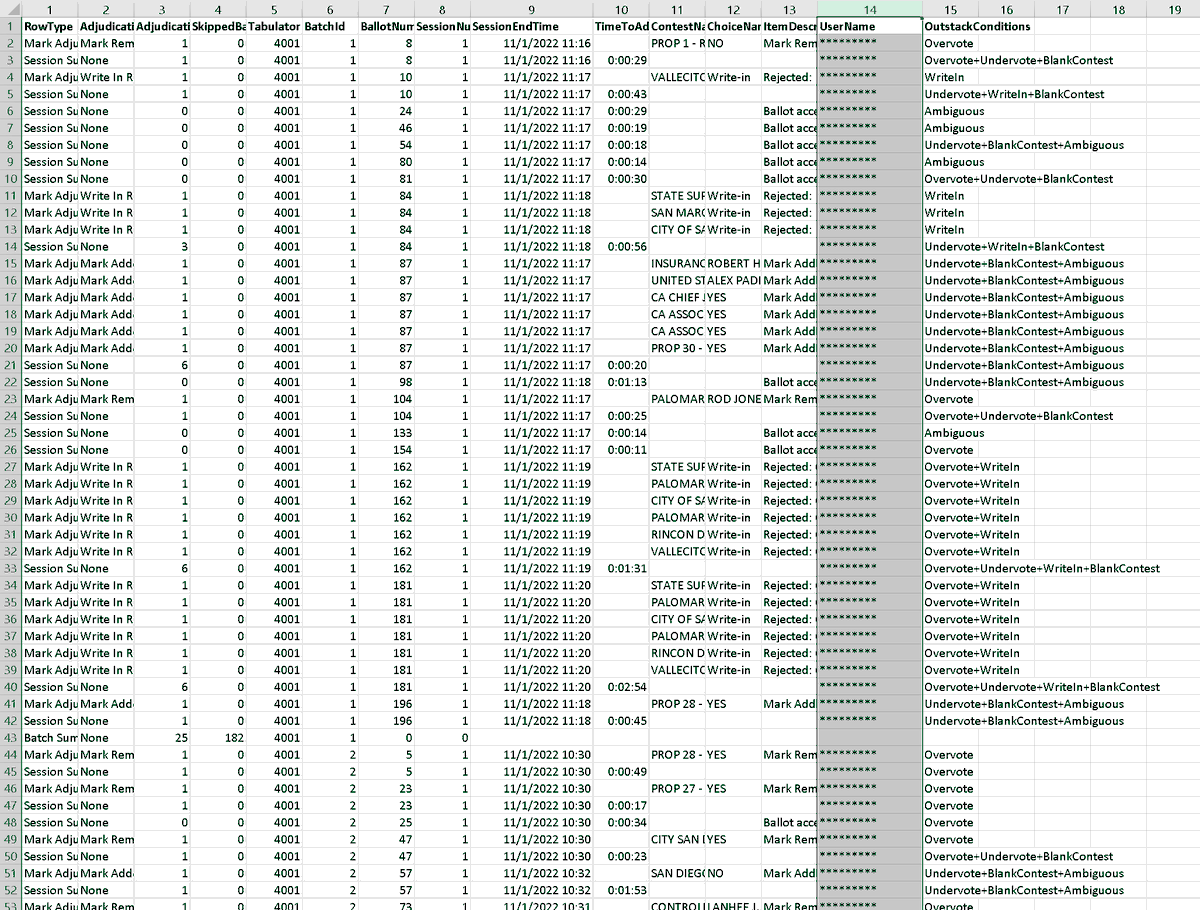Select the PROP 30 contest cell
The width and height of the screenshot is (1200, 910).
tap(677, 348)
